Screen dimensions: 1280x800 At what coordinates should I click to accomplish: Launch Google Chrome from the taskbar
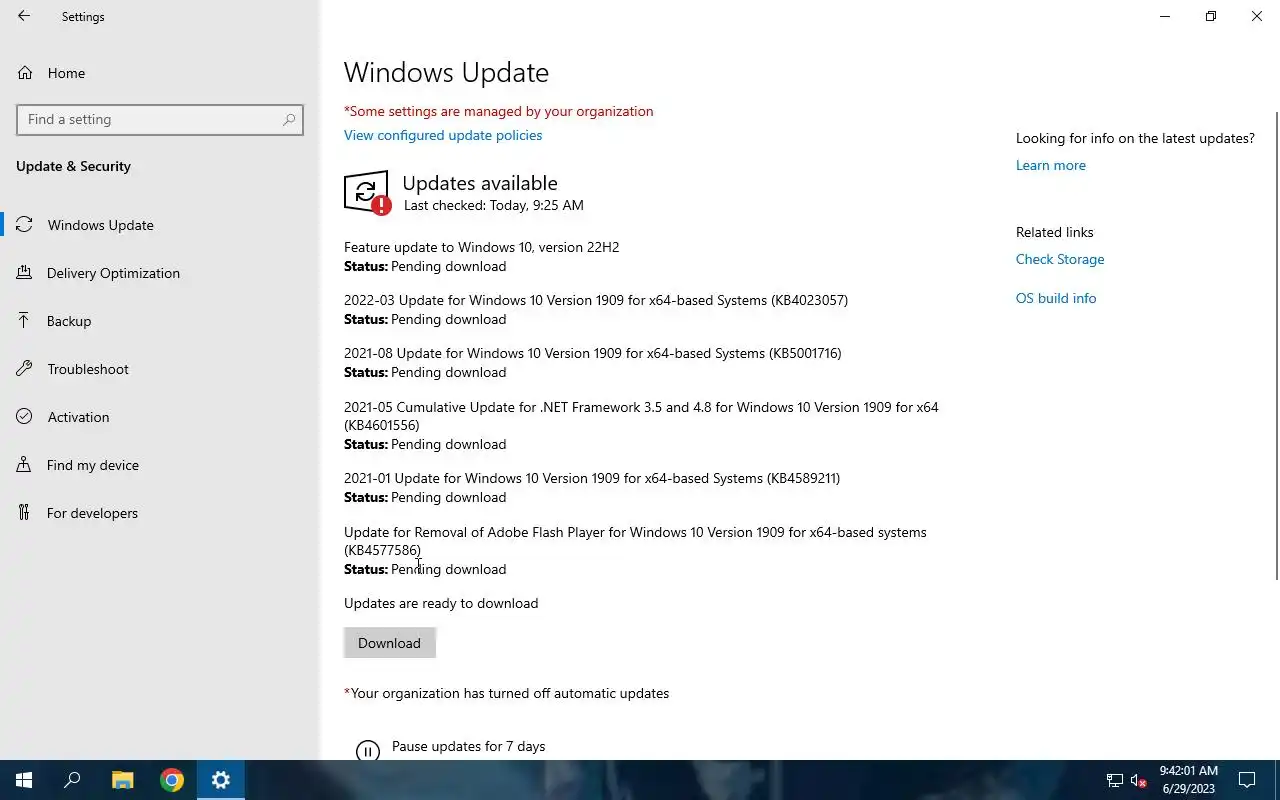[172, 780]
